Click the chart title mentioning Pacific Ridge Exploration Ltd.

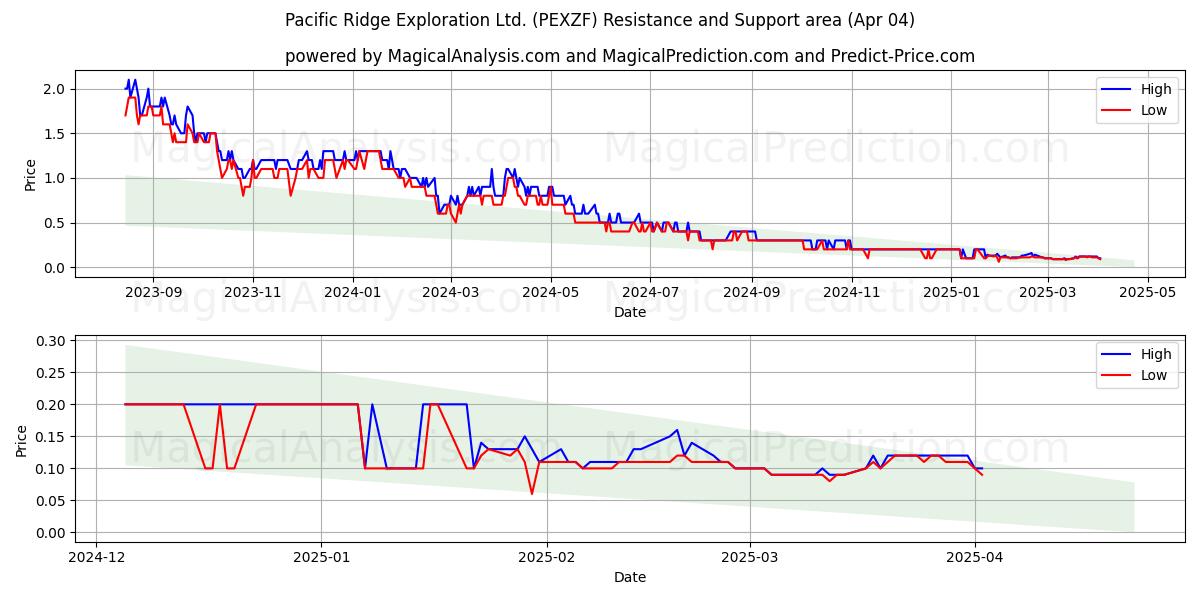600,20
